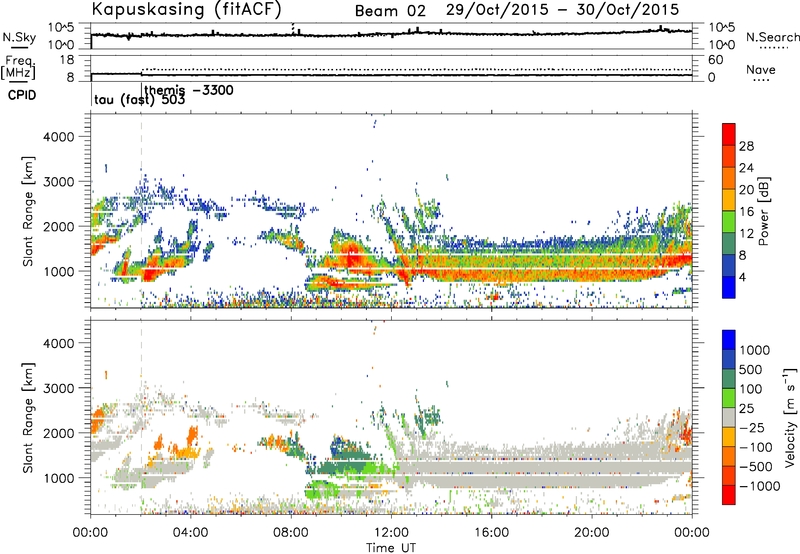Click the Time UT axis label

pos(391,548)
